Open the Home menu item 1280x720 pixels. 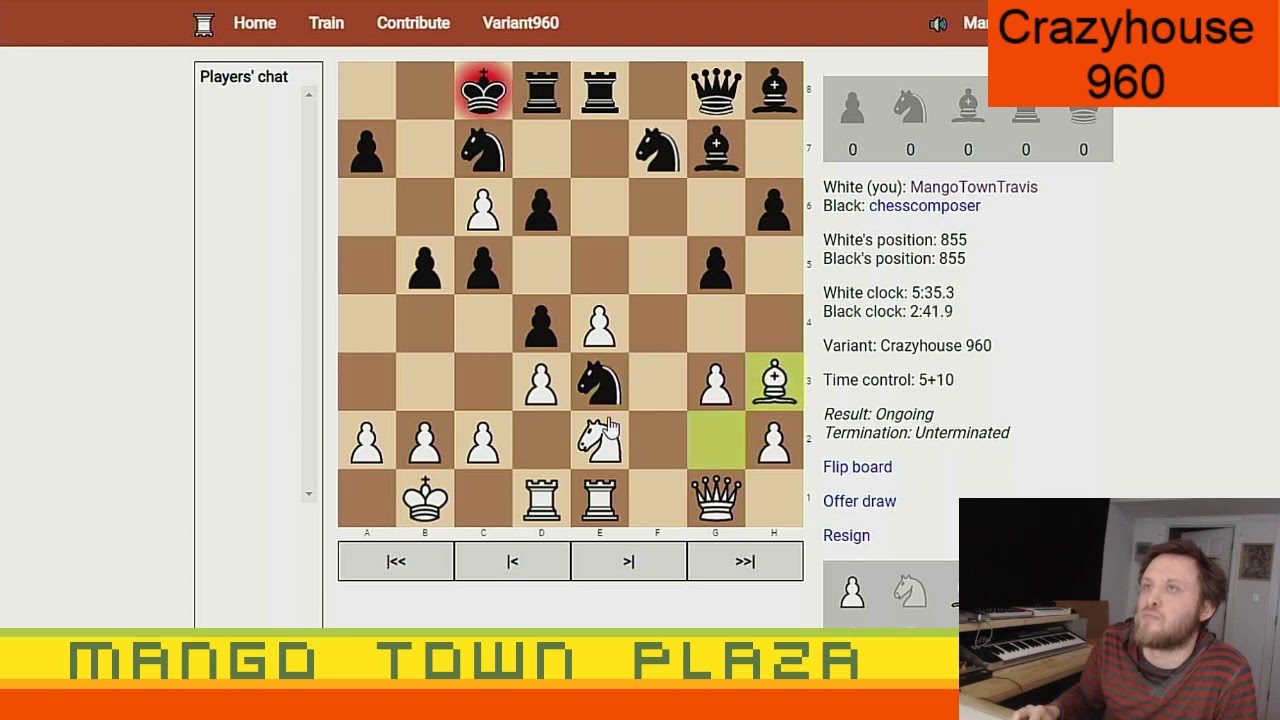click(x=255, y=23)
